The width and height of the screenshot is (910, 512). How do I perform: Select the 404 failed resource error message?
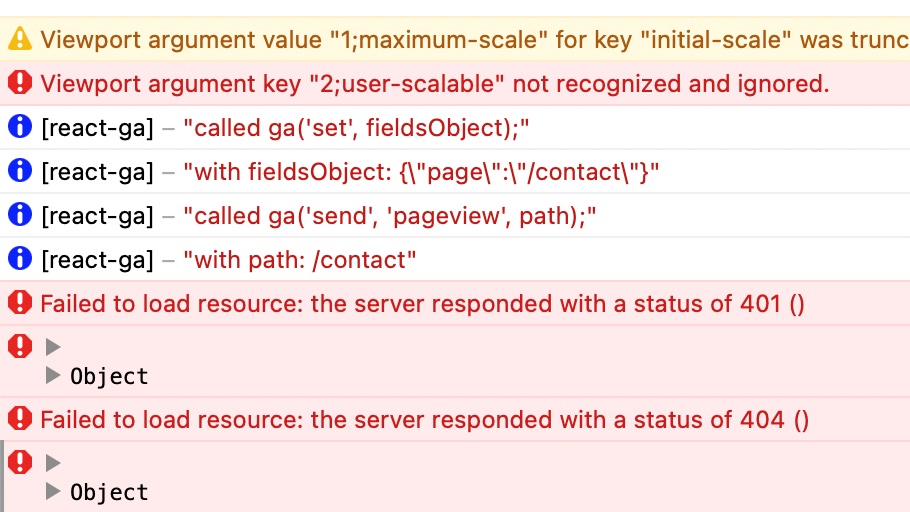pyautogui.click(x=425, y=420)
